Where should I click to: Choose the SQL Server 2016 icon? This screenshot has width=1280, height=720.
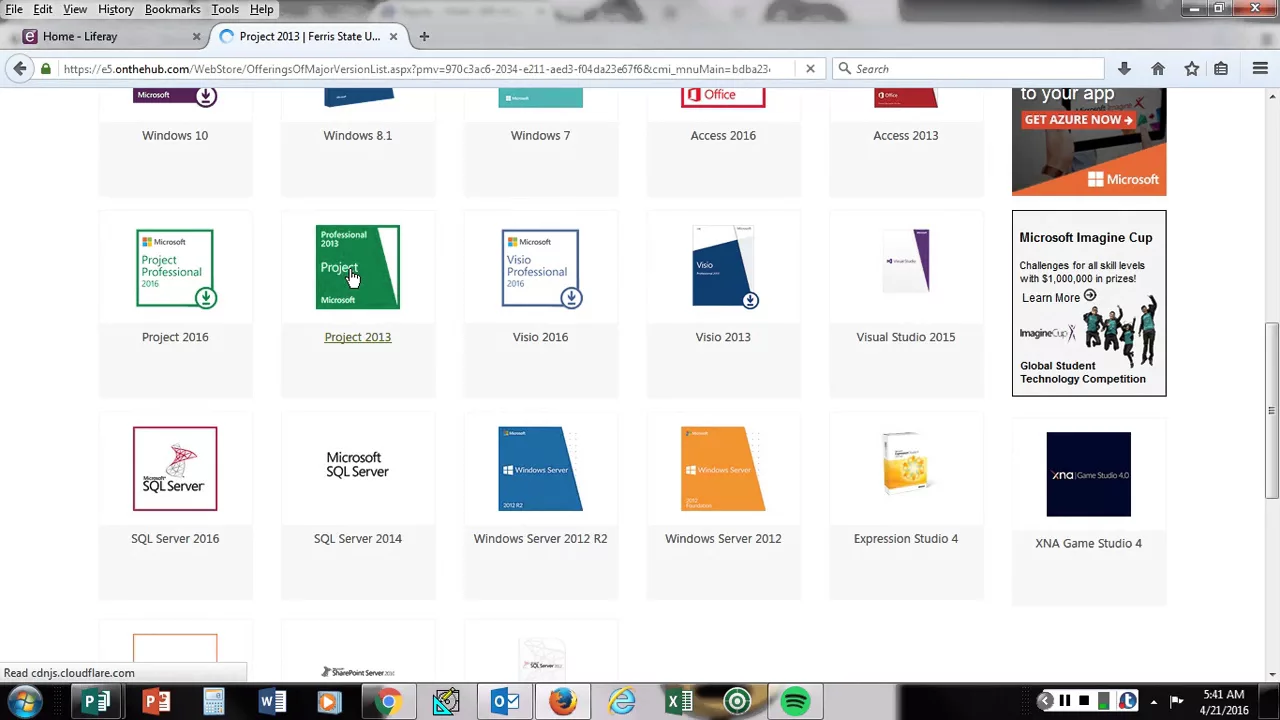[175, 469]
